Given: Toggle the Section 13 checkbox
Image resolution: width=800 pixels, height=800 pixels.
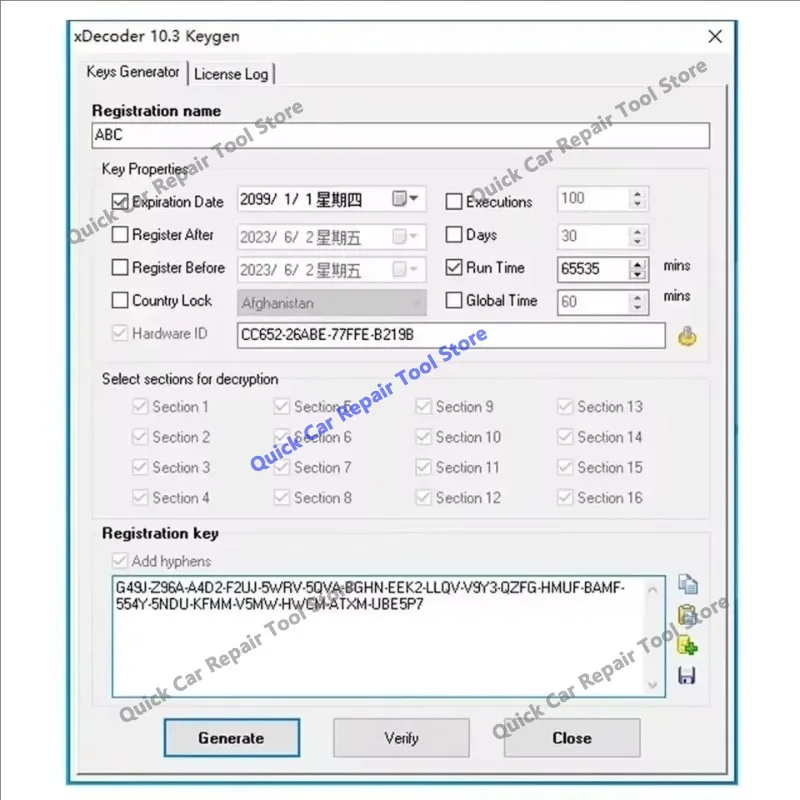Looking at the screenshot, I should pyautogui.click(x=565, y=407).
